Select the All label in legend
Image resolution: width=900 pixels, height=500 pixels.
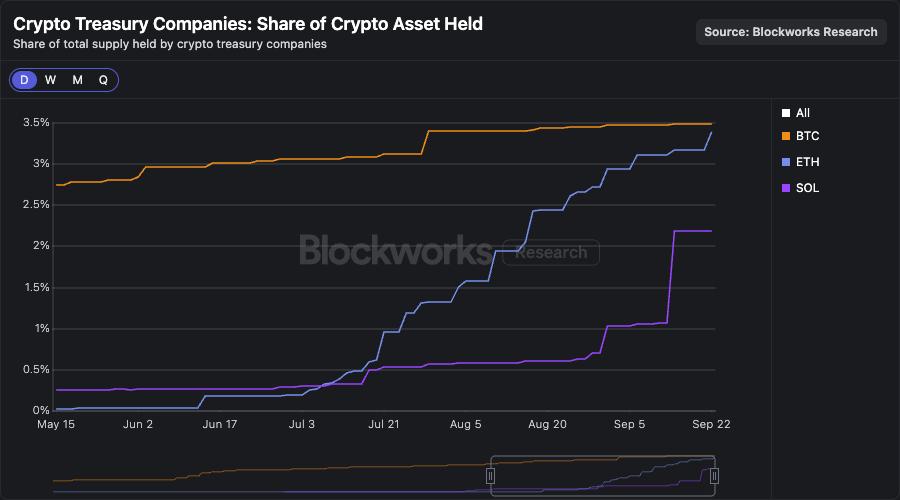coord(803,114)
